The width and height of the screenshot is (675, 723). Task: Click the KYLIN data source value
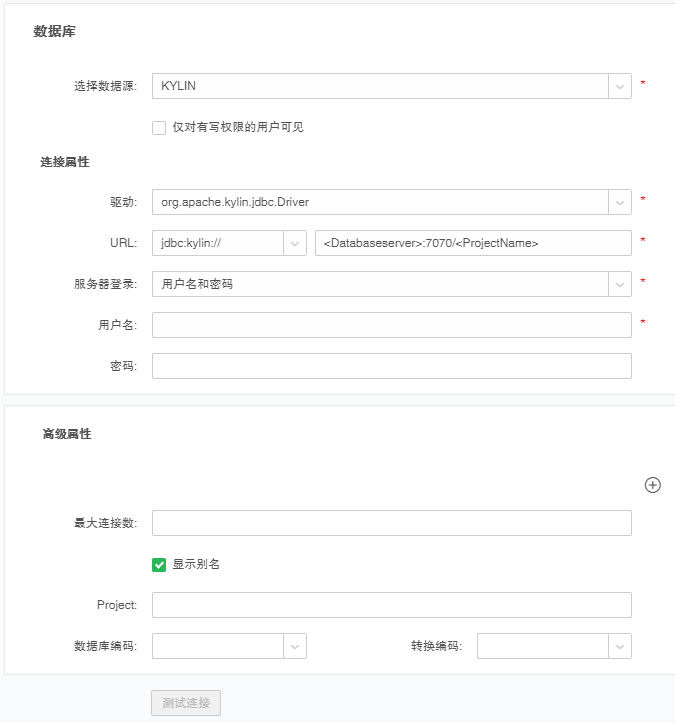380,86
